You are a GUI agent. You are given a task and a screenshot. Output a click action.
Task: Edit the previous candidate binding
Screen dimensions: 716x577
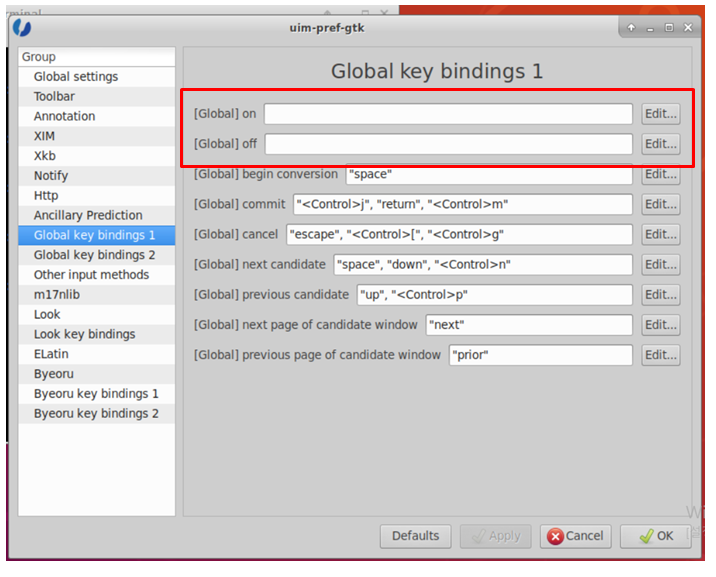click(x=661, y=294)
